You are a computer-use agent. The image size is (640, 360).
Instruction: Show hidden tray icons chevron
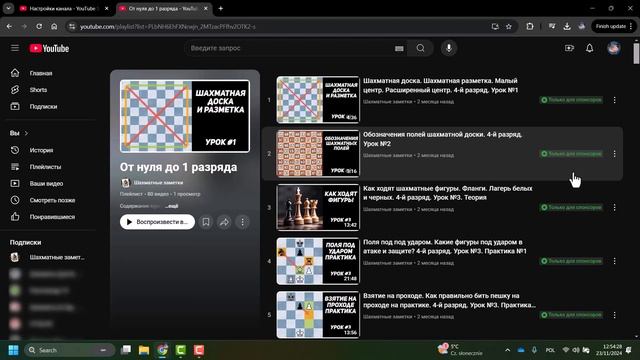(507, 350)
